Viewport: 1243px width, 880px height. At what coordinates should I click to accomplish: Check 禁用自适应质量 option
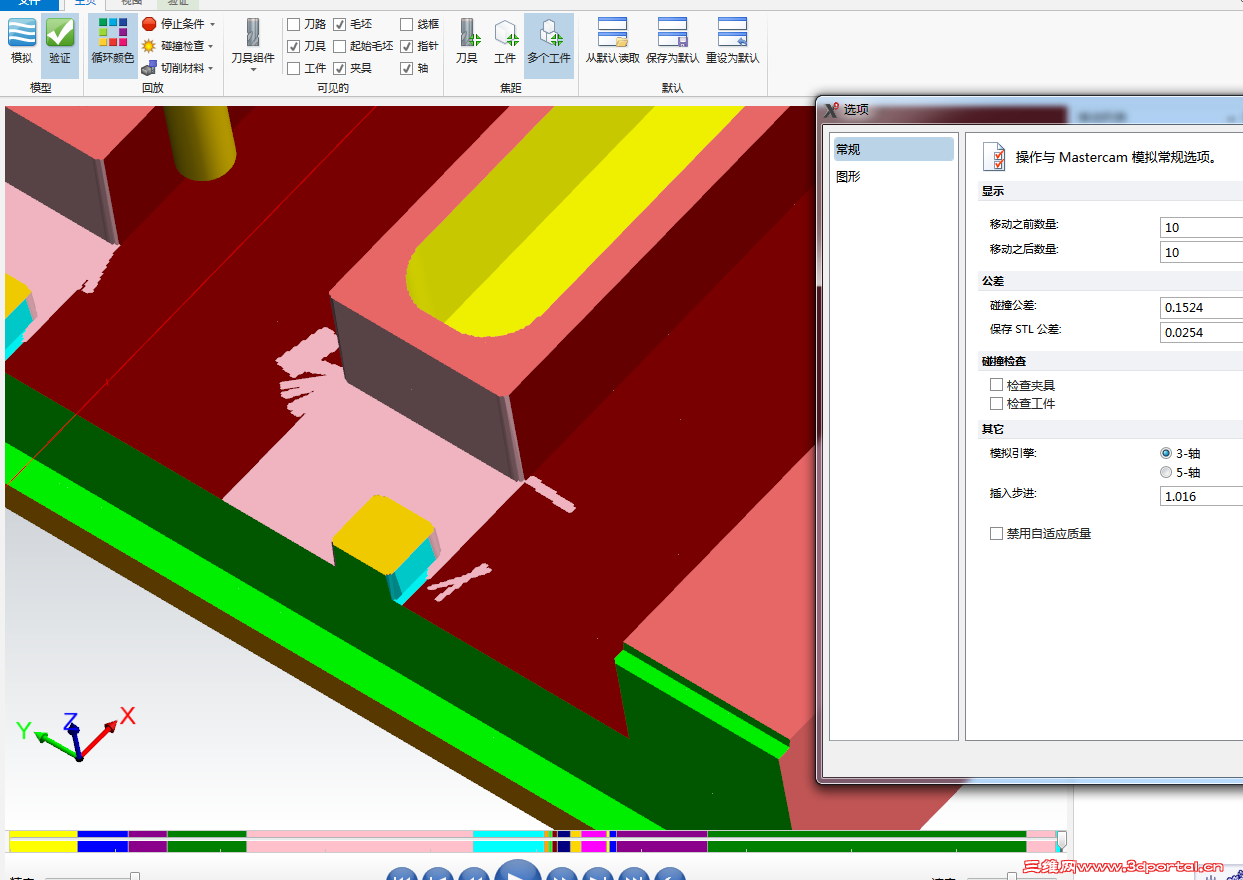pos(996,534)
